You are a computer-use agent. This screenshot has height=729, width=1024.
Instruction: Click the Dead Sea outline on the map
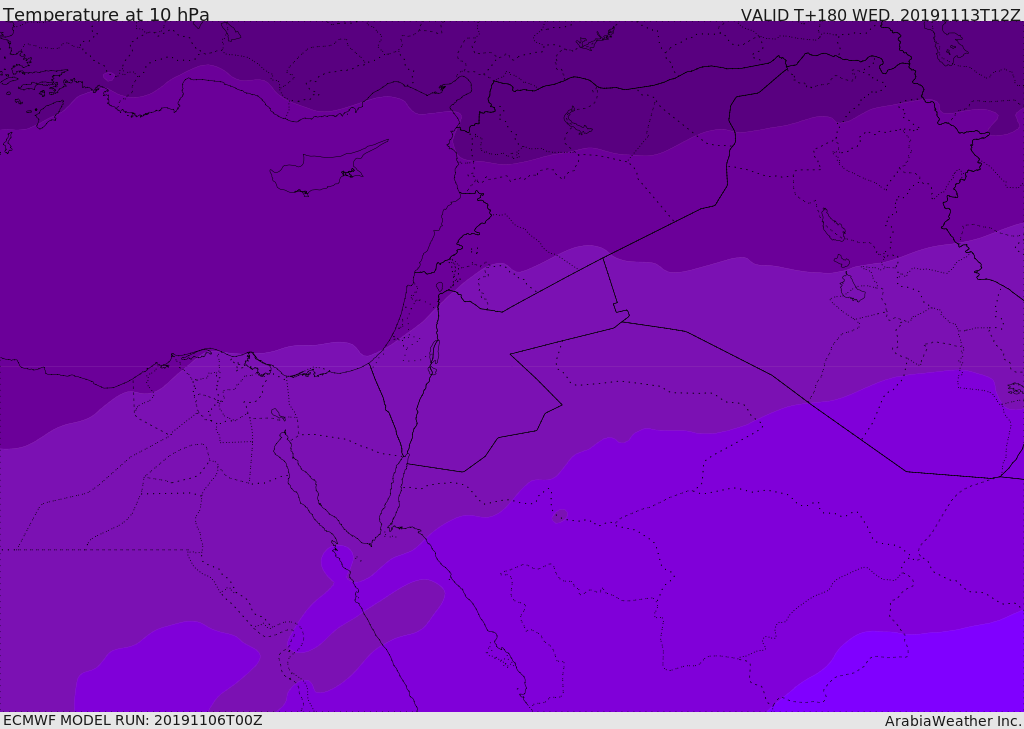[433, 357]
